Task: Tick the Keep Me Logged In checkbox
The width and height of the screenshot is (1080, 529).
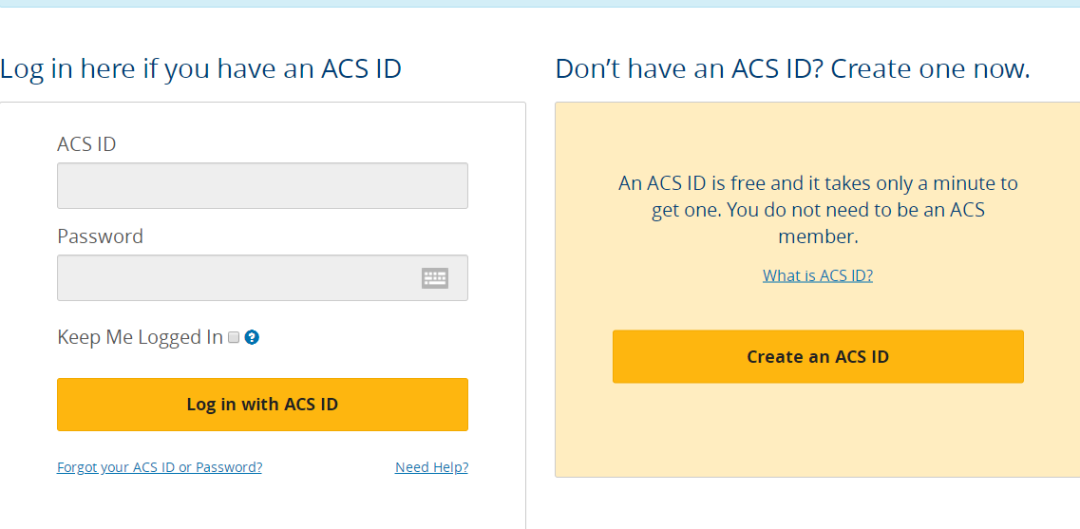Action: pyautogui.click(x=233, y=338)
